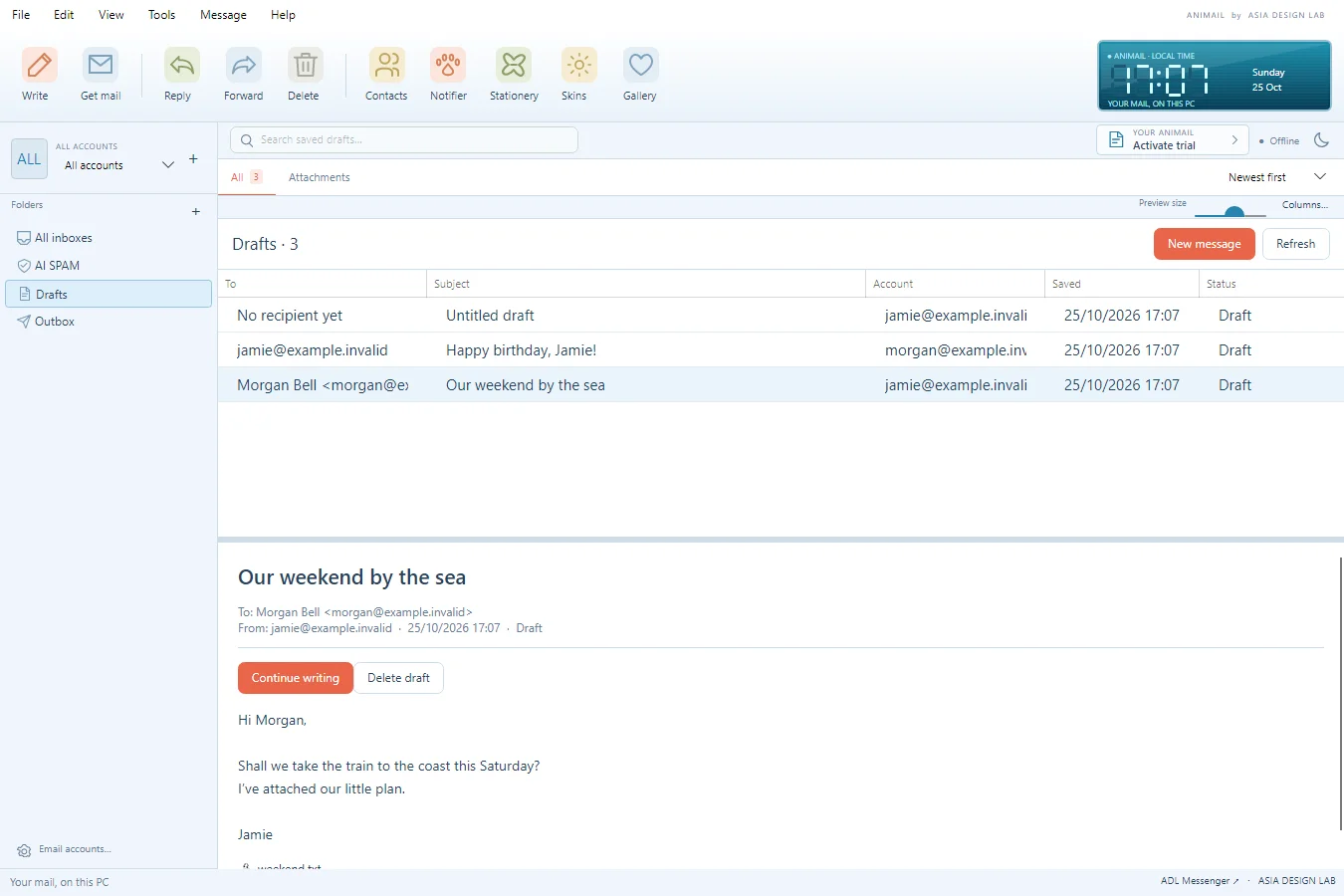Select the Untitled draft row
Screen dimensions: 1344x896
(x=781, y=316)
